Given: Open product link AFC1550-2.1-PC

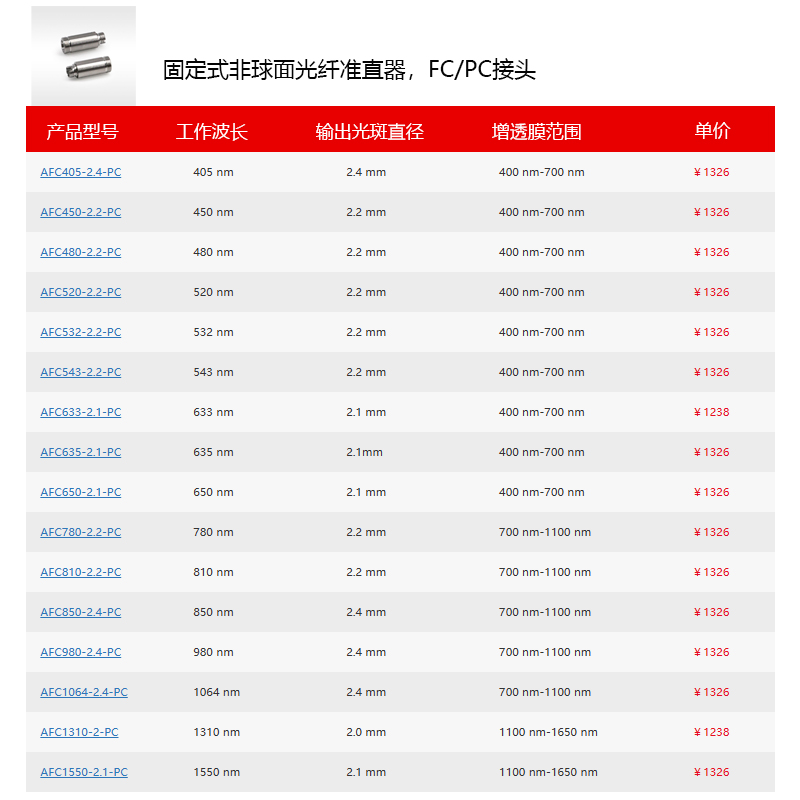Looking at the screenshot, I should (x=84, y=772).
